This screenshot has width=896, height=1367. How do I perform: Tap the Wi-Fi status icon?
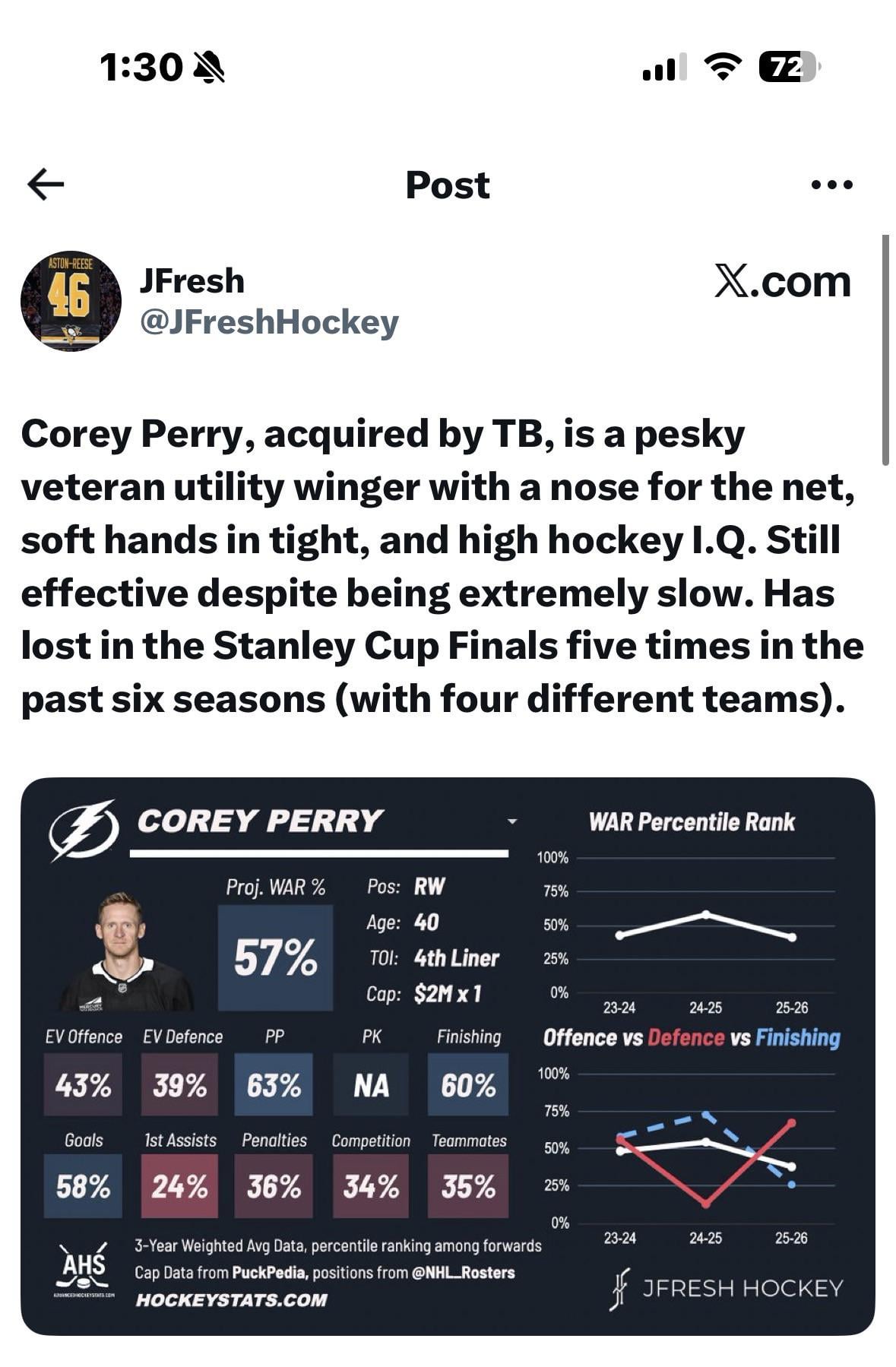(722, 68)
